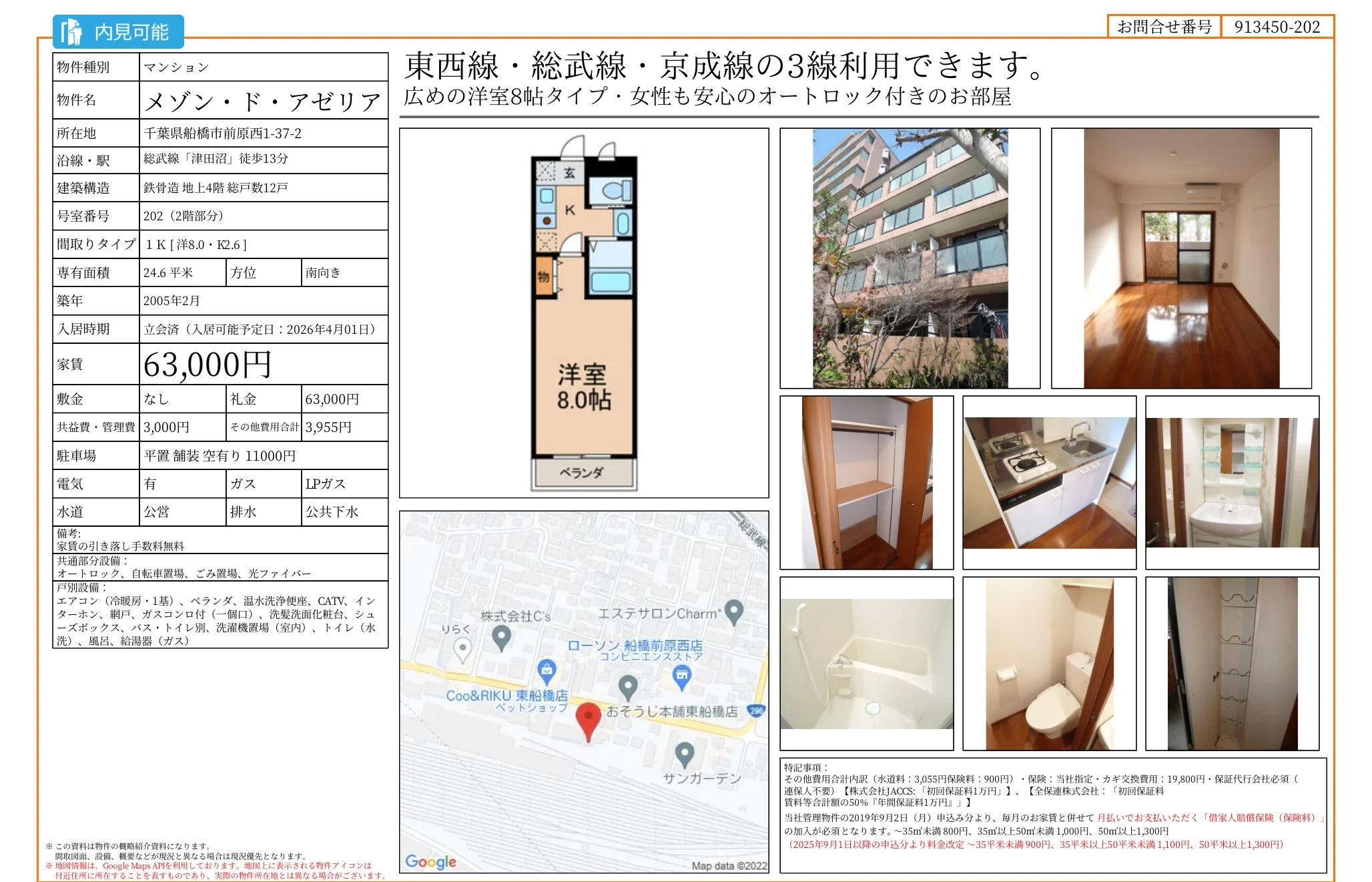Open the washbasin vanity photo
The height and width of the screenshot is (882, 1372).
click(1231, 483)
